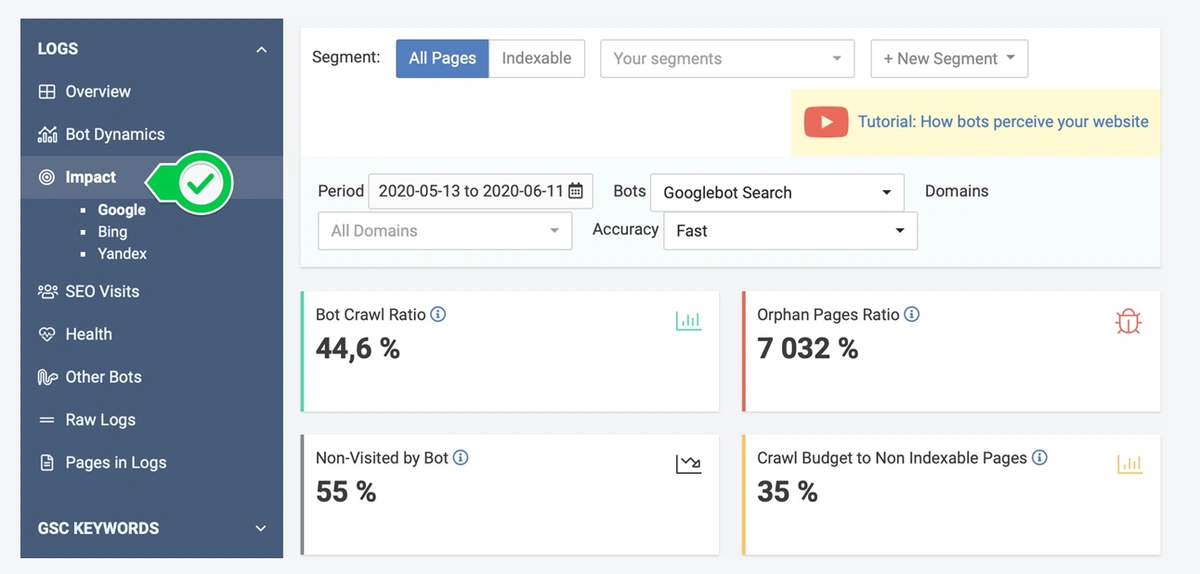The height and width of the screenshot is (574, 1200).
Task: Collapse the LOGS sidebar section
Action: click(x=261, y=49)
